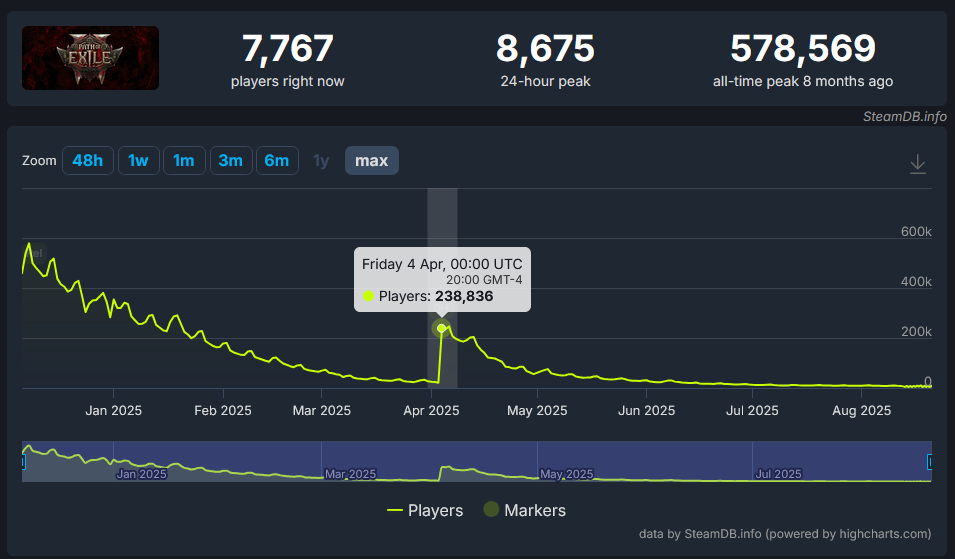Viewport: 955px width, 559px height.
Task: Toggle the Markers series in legend
Action: [524, 510]
